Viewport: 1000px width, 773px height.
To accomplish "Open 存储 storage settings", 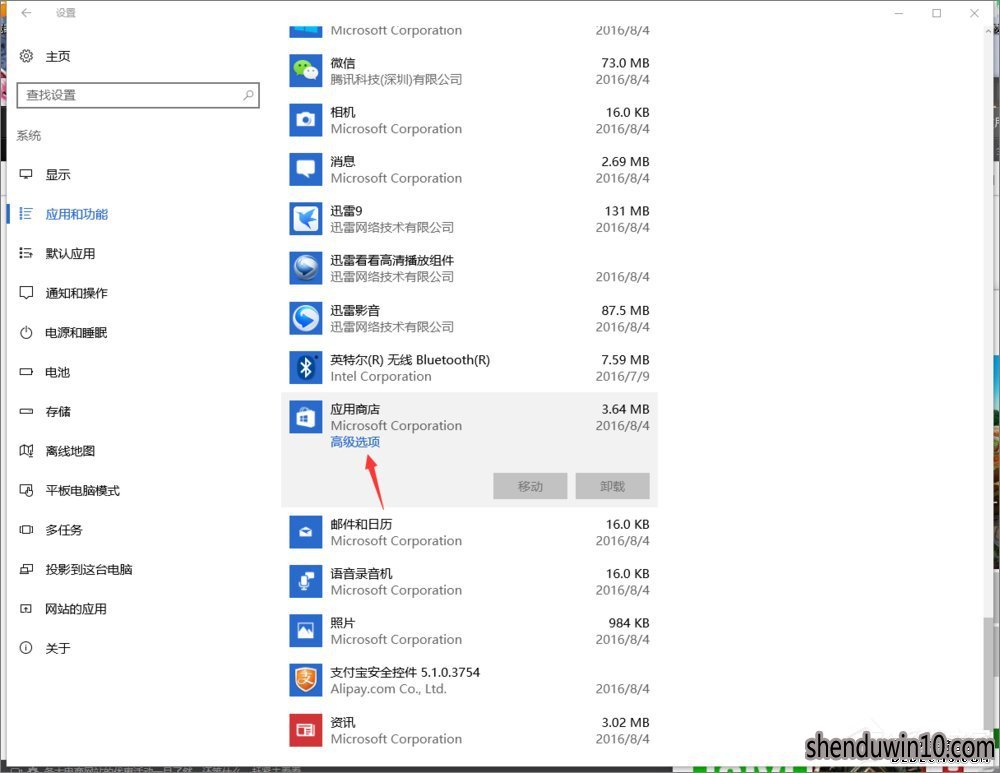I will click(x=58, y=412).
